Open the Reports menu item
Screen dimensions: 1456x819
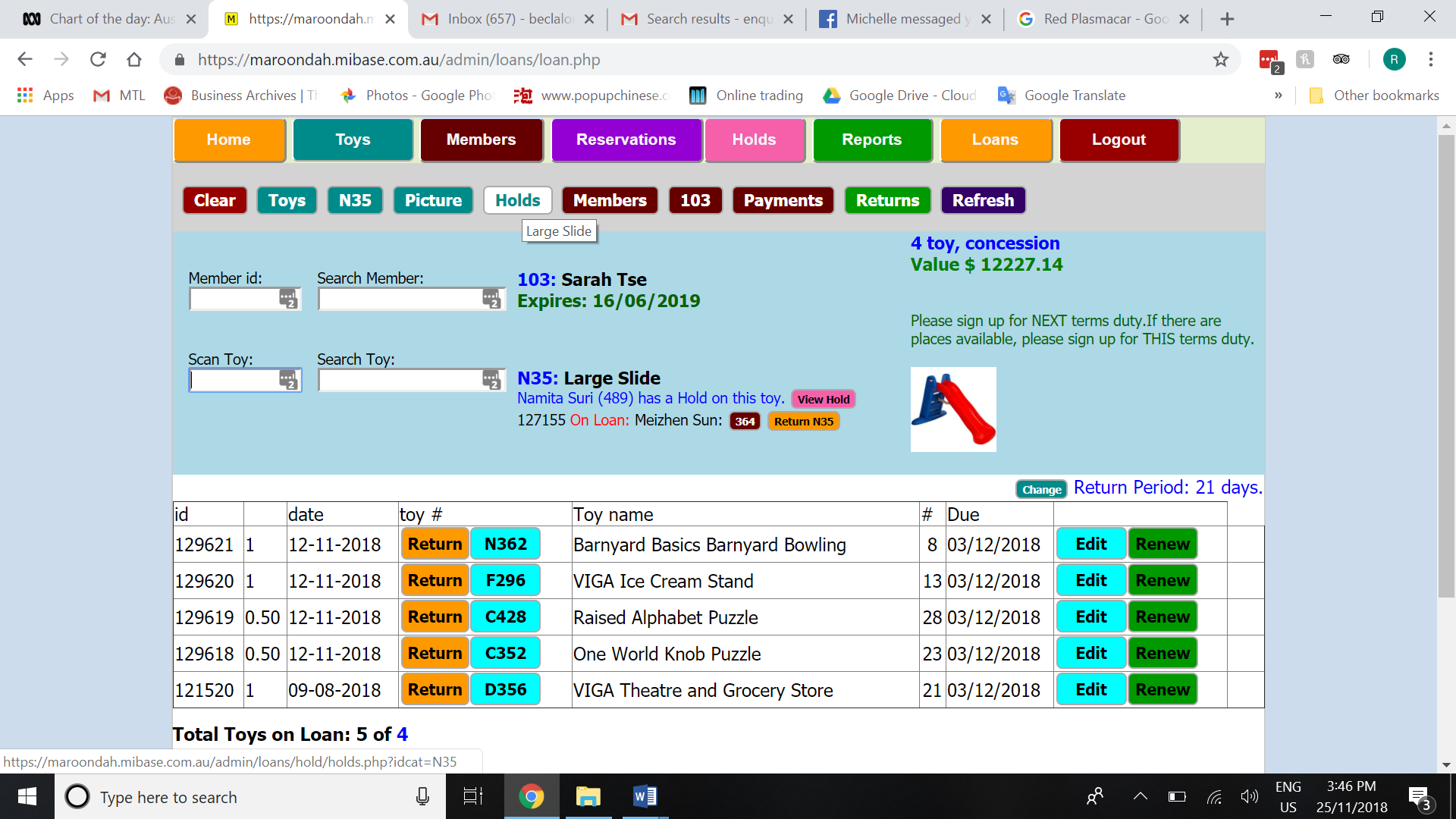[871, 140]
